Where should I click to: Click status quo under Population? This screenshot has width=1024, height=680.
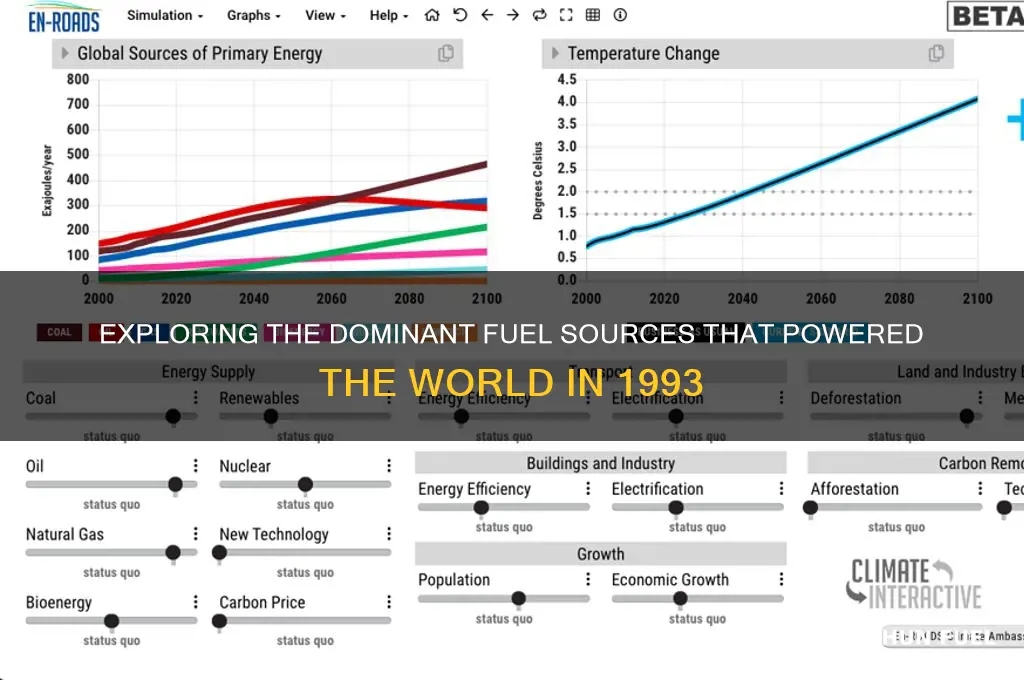click(504, 618)
